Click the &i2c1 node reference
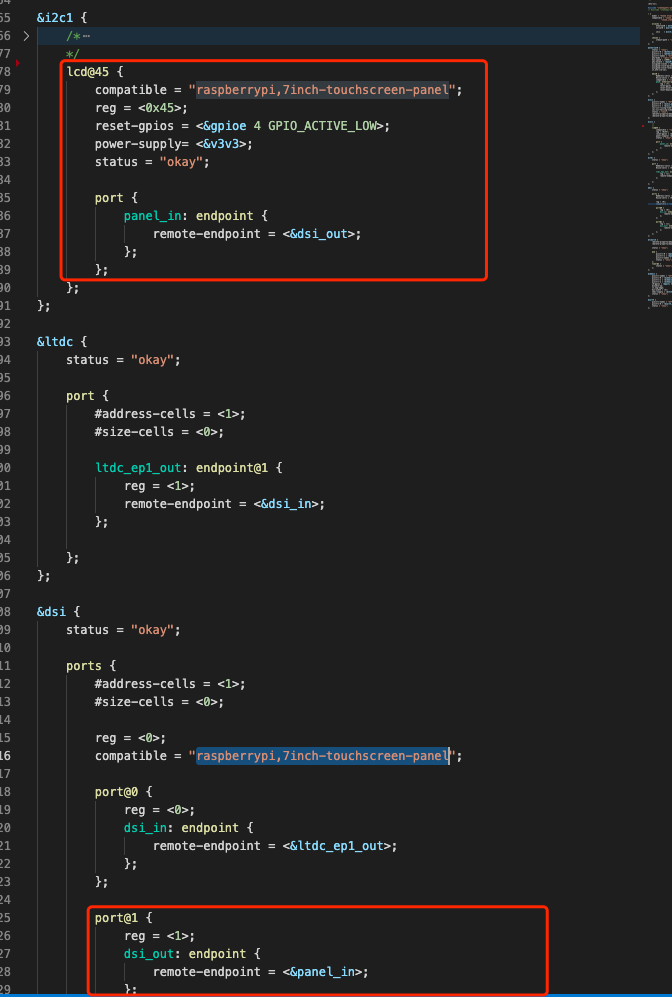The width and height of the screenshot is (672, 997). click(55, 18)
